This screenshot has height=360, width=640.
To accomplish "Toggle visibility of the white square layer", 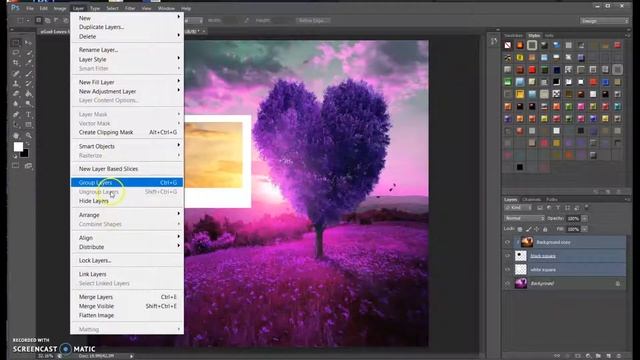I will 508,269.
